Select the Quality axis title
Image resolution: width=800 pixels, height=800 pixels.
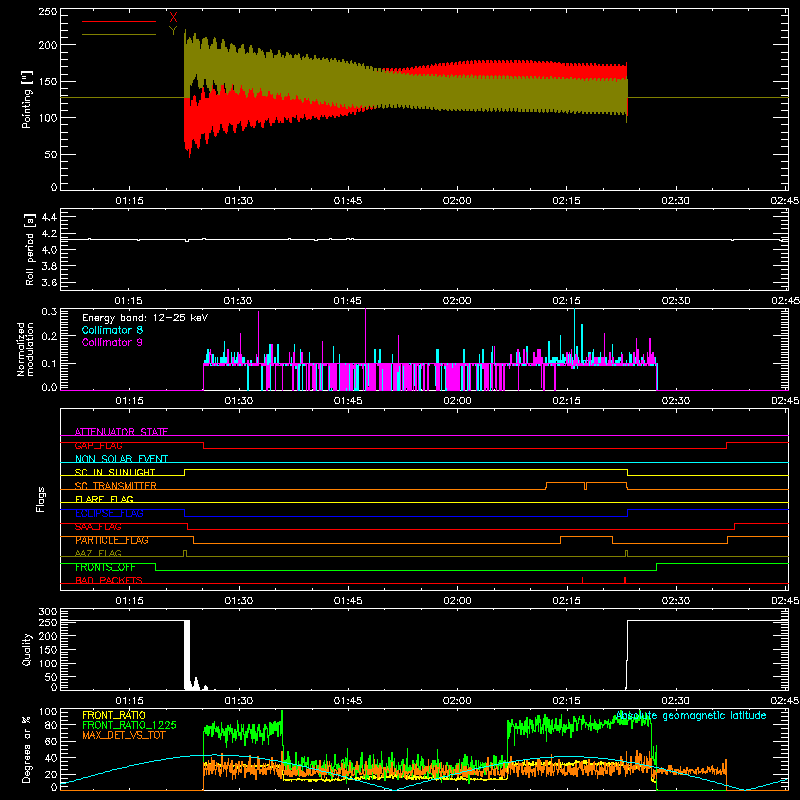[27, 650]
